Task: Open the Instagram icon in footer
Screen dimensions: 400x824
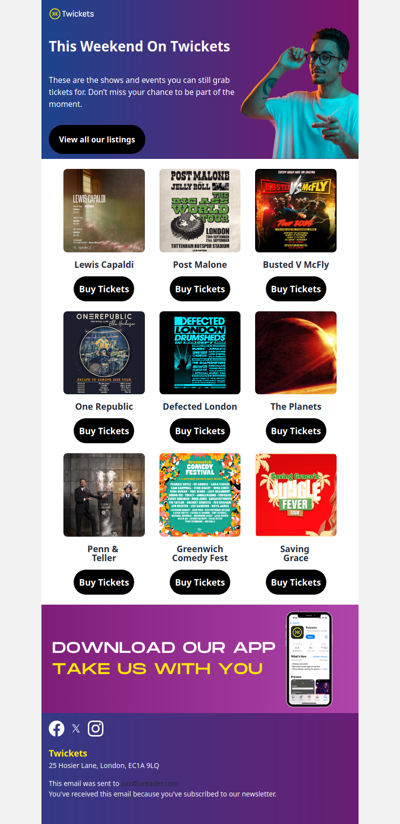Action: coord(96,728)
